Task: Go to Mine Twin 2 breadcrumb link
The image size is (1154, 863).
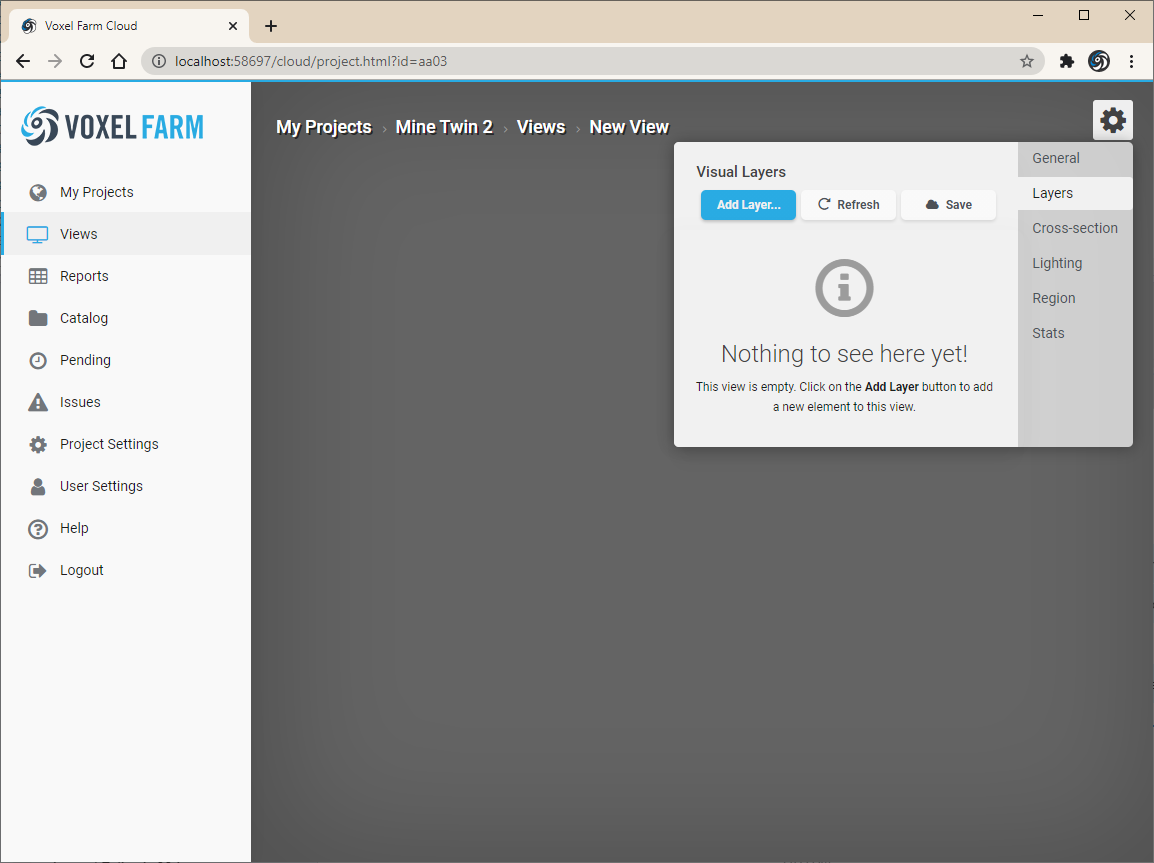Action: (x=444, y=127)
